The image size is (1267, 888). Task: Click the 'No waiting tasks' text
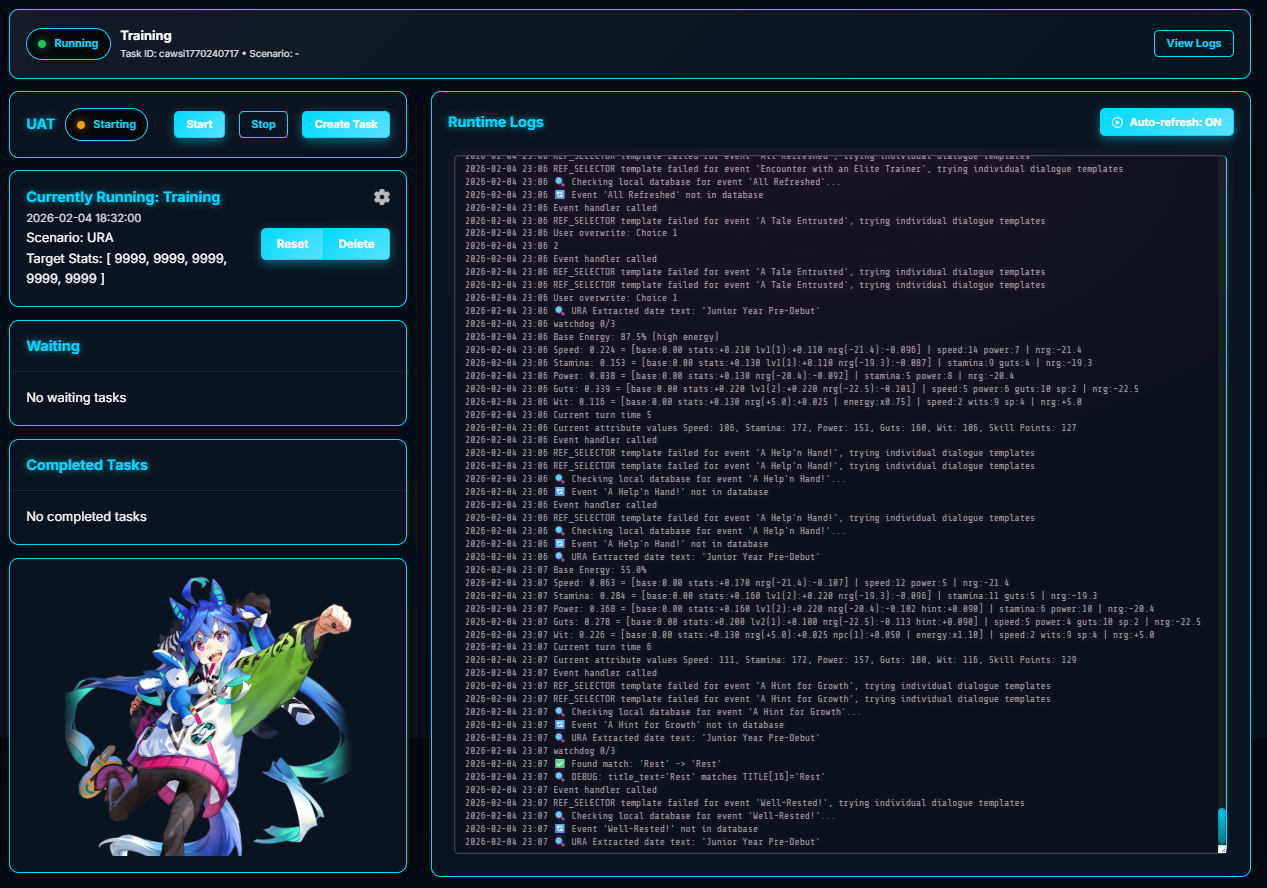[x=76, y=398]
